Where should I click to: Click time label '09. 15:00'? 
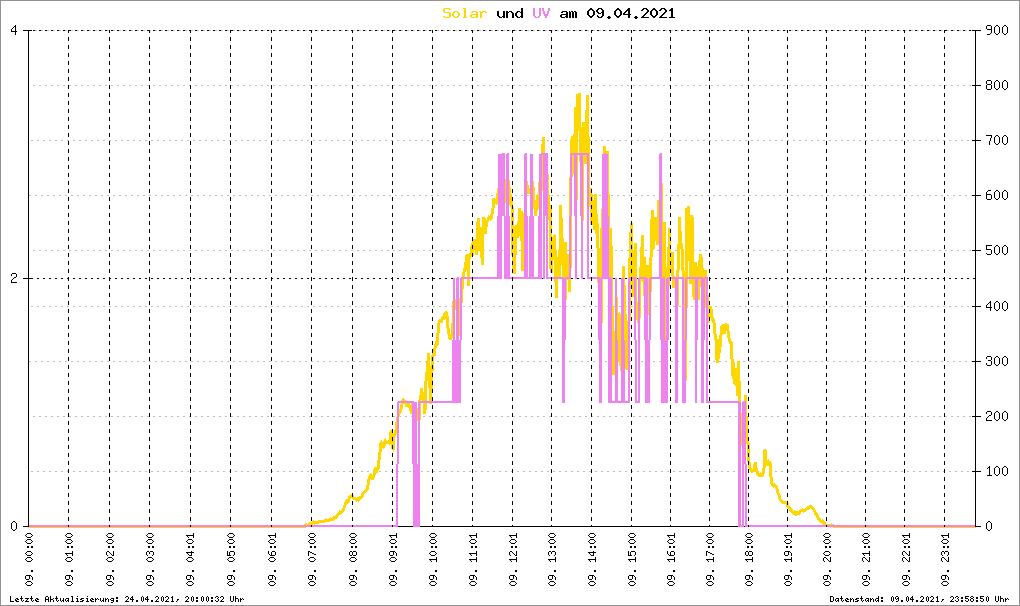(x=632, y=559)
